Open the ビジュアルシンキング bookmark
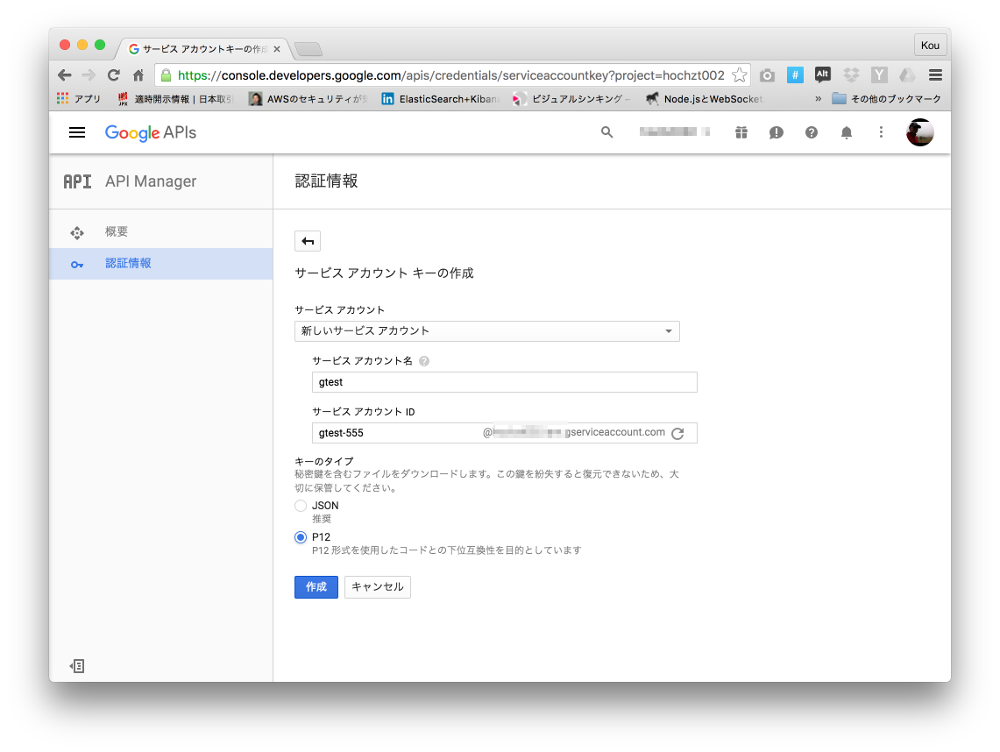Image resolution: width=1000 pixels, height=752 pixels. coord(571,99)
